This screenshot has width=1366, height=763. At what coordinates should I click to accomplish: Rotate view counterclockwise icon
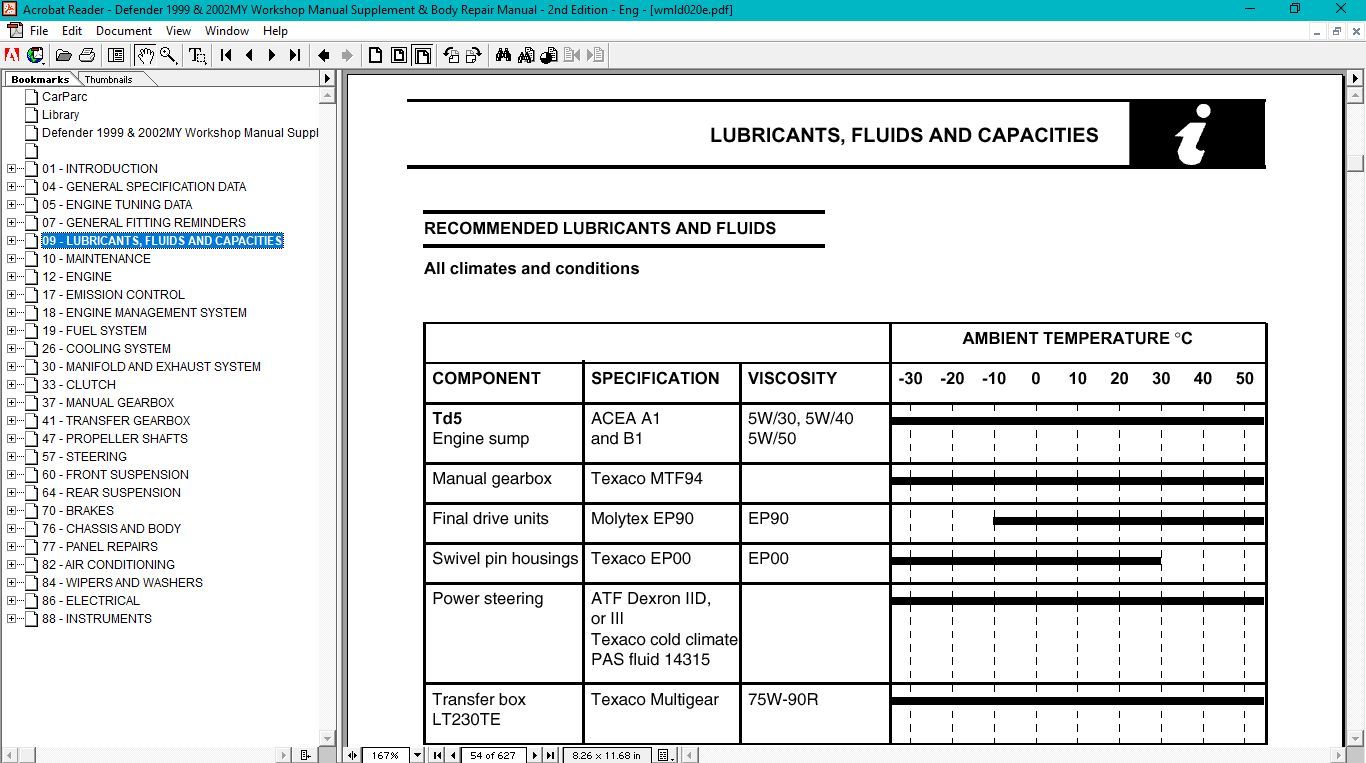coord(451,55)
